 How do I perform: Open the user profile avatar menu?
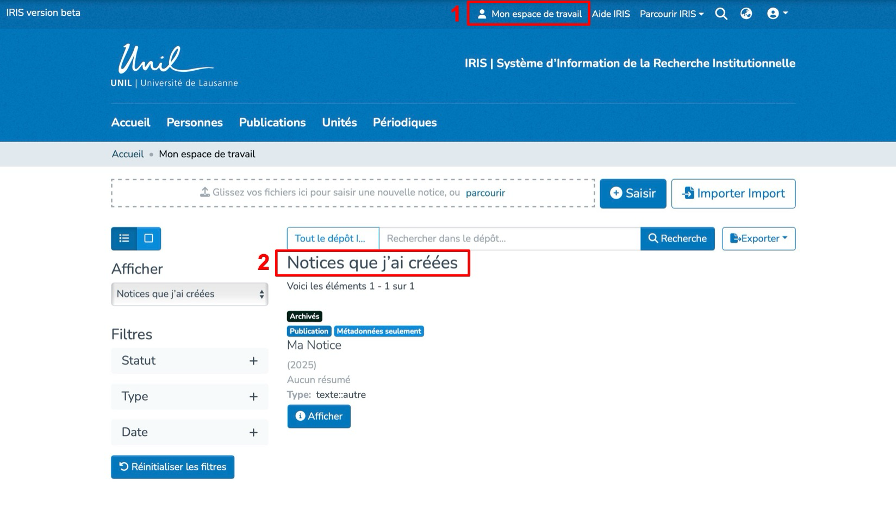point(776,14)
